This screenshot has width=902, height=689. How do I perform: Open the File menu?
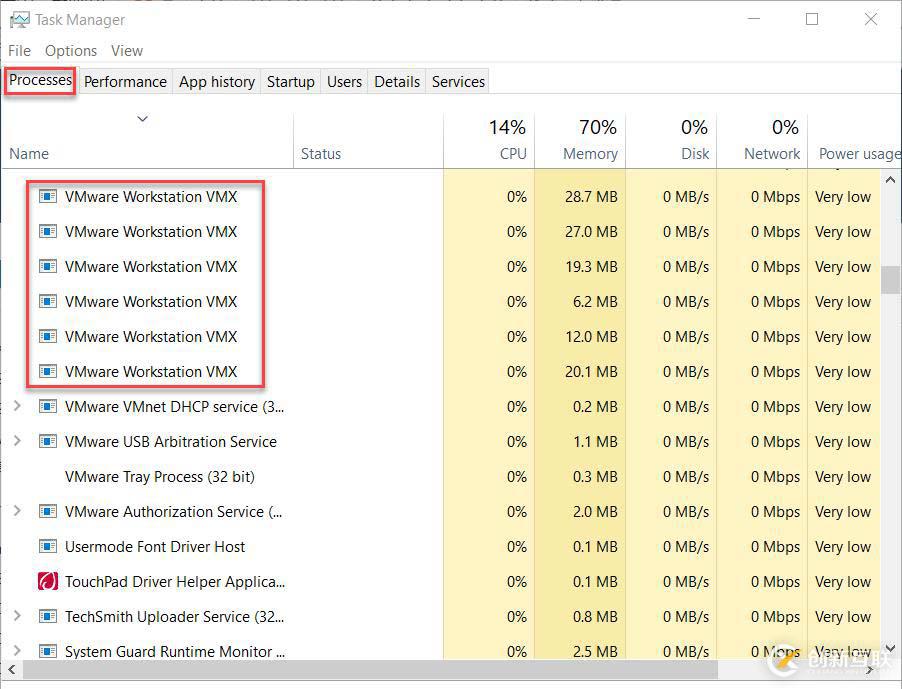pos(20,51)
